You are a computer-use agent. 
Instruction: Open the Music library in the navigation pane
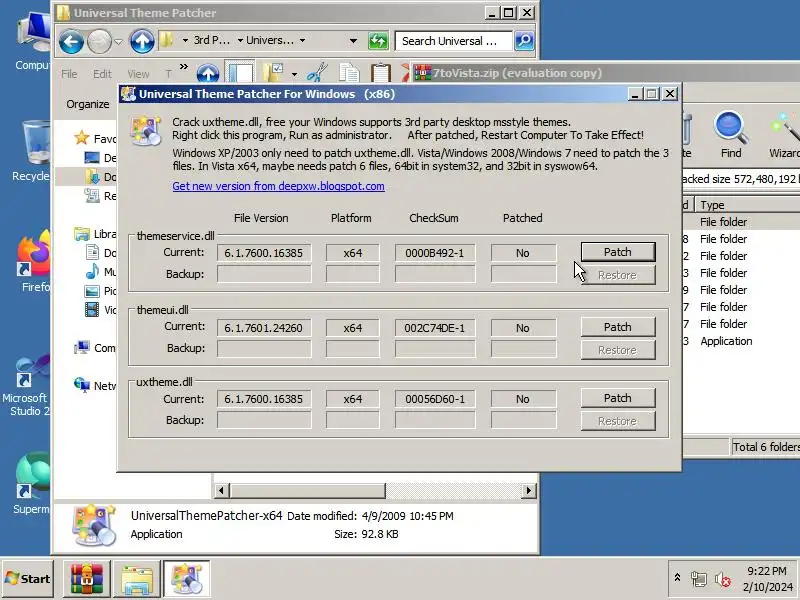[101, 272]
